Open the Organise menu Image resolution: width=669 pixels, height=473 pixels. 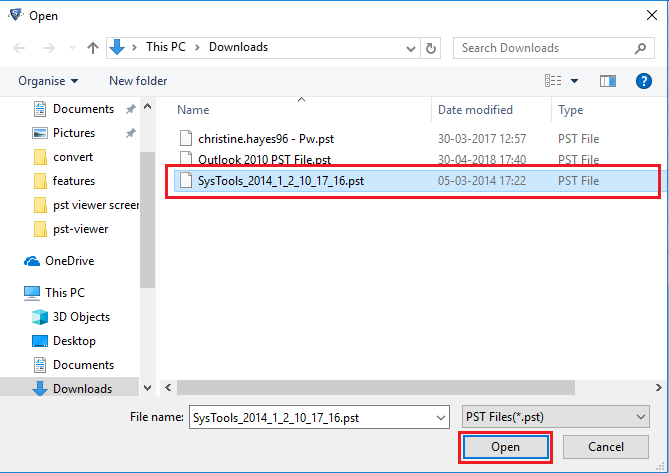point(48,81)
